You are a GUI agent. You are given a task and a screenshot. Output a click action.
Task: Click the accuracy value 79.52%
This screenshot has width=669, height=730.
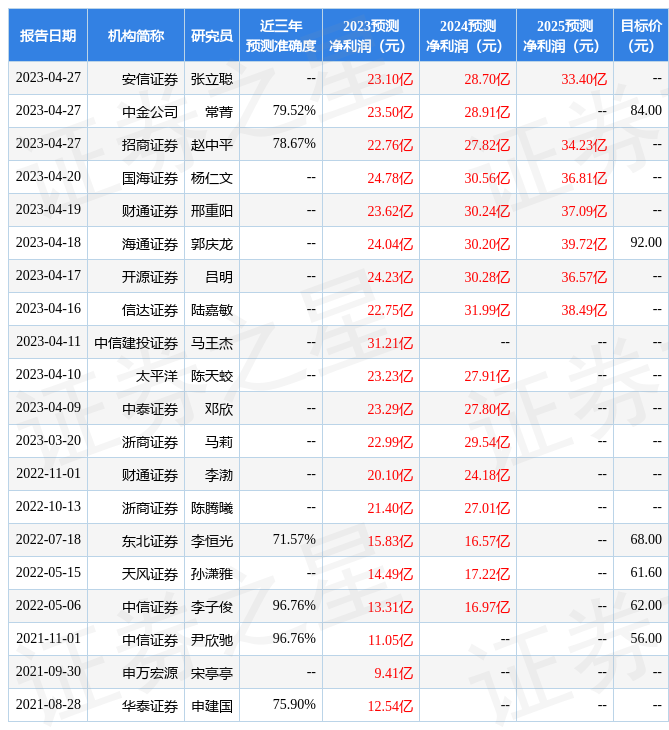(294, 110)
